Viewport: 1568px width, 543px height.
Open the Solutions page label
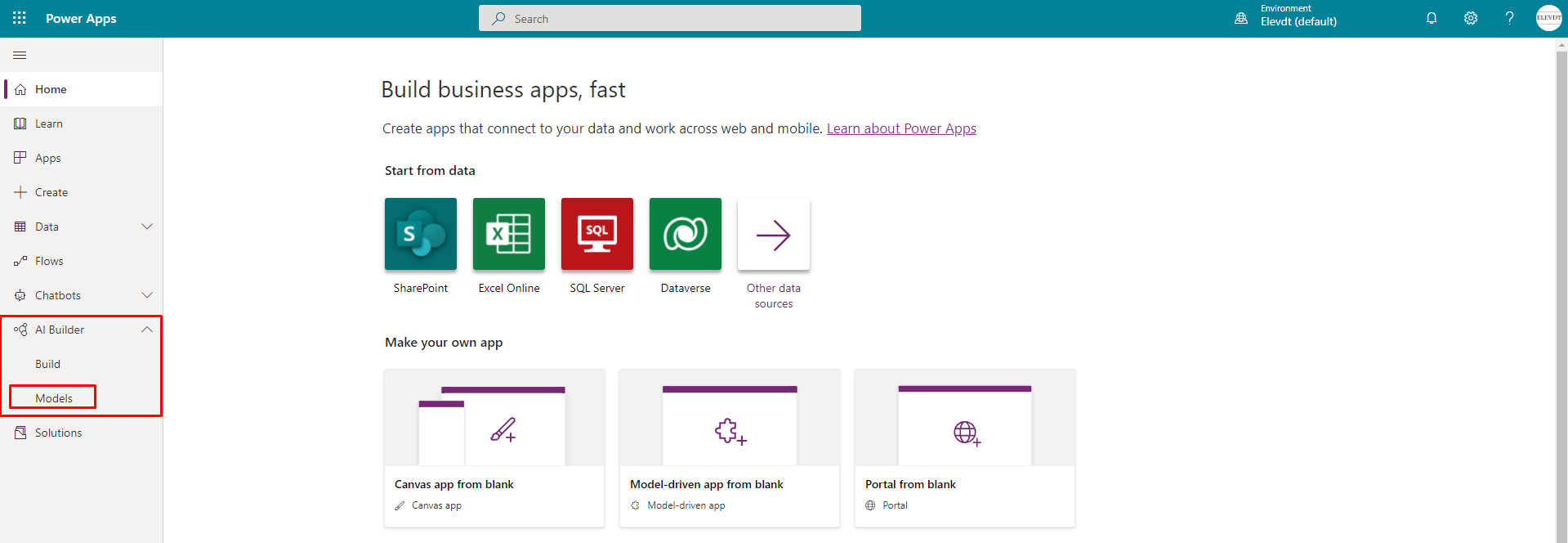[59, 433]
